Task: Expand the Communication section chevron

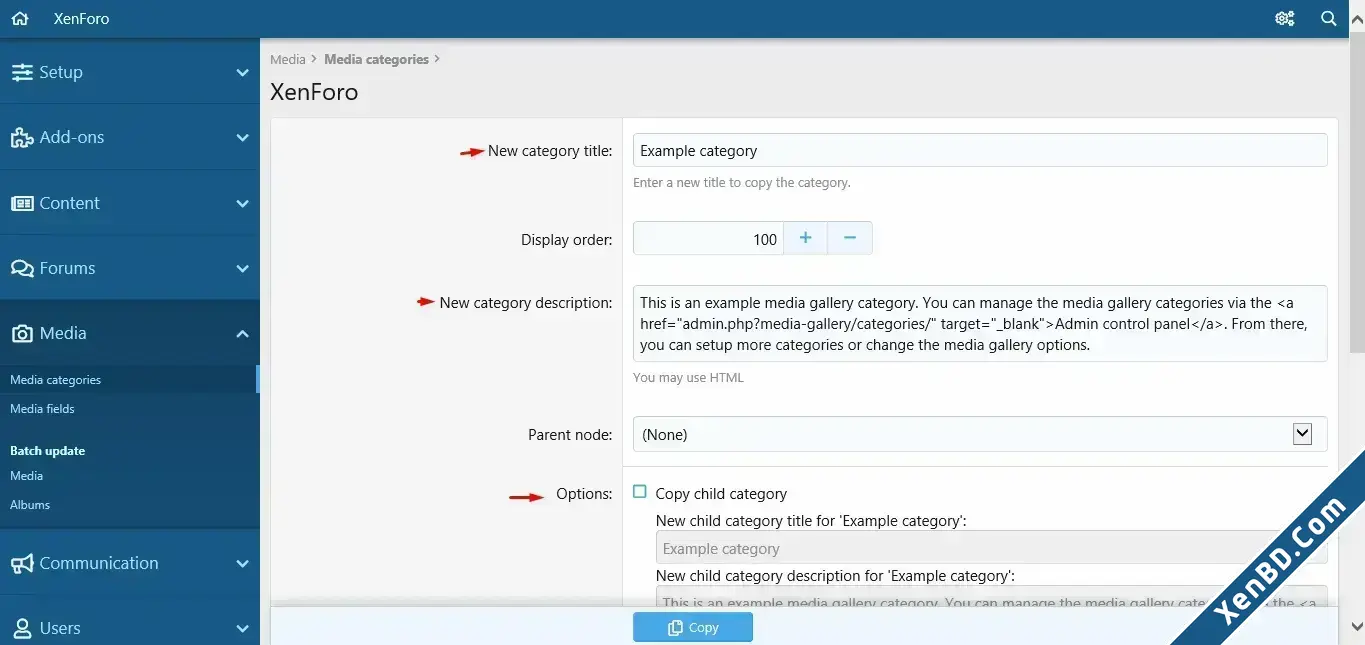Action: click(x=242, y=564)
